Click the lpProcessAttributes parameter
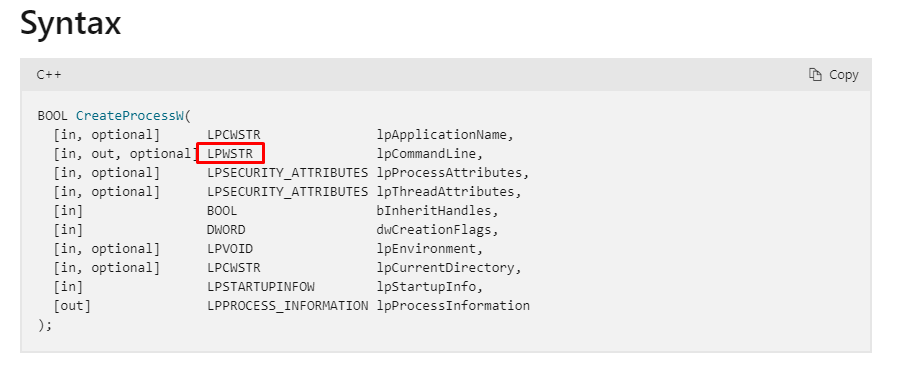Screen dimensions: 910x368 pyautogui.click(x=450, y=173)
